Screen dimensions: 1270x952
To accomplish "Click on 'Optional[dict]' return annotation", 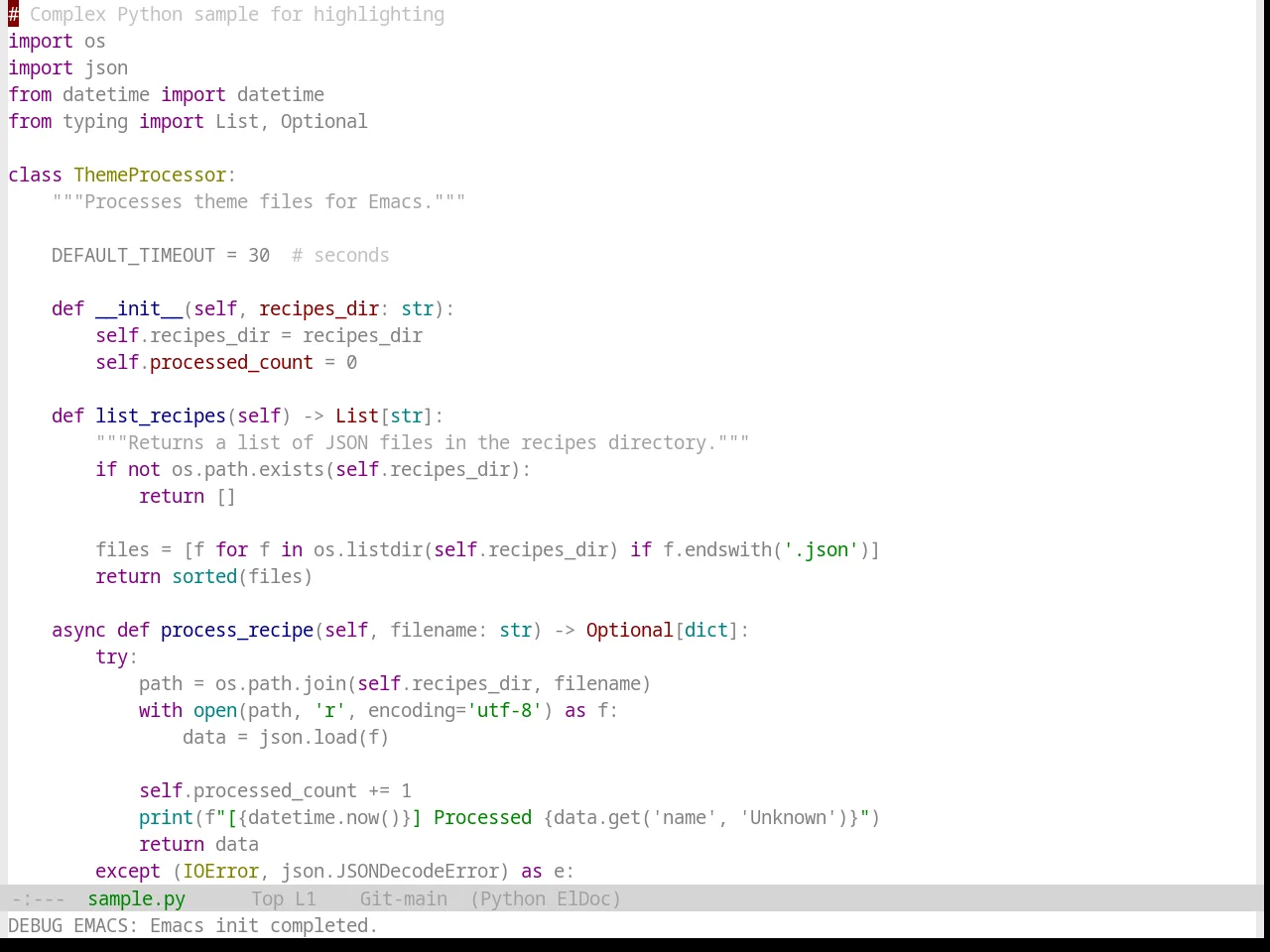I will [663, 630].
